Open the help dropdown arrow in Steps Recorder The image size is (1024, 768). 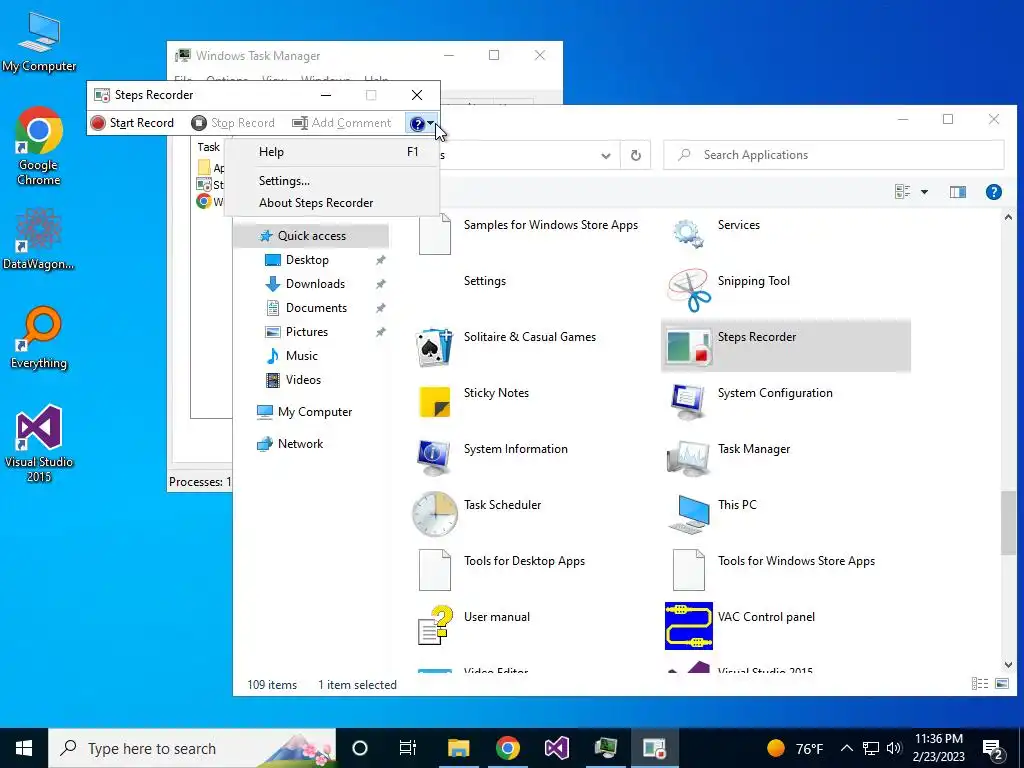tap(430, 122)
